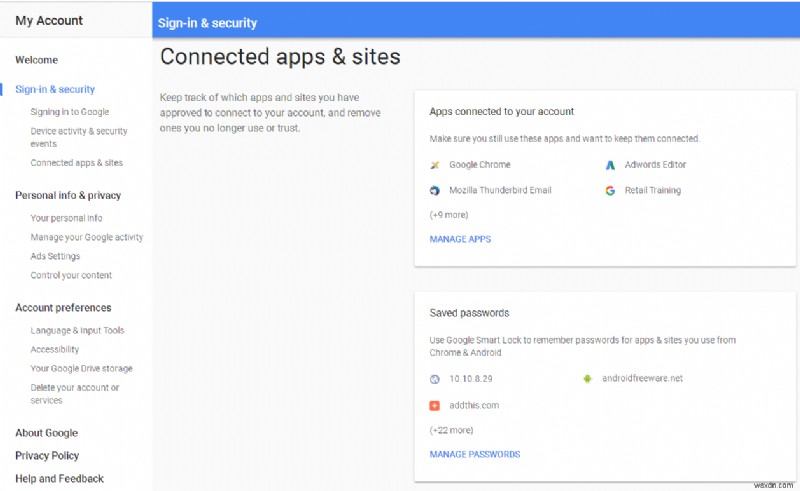Open Your personal info
This screenshot has width=800, height=491.
66,218
